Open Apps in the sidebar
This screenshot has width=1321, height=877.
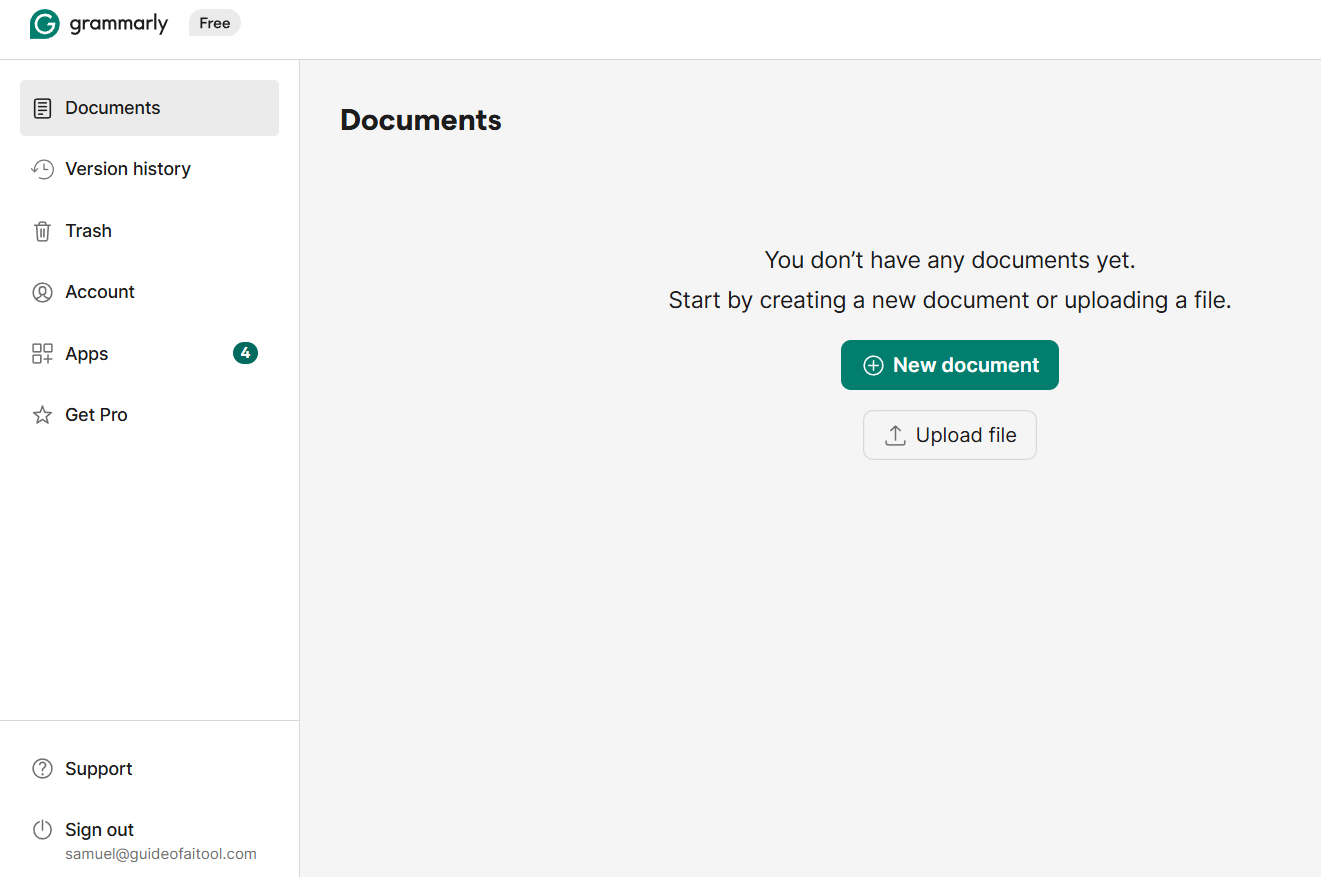tap(149, 354)
